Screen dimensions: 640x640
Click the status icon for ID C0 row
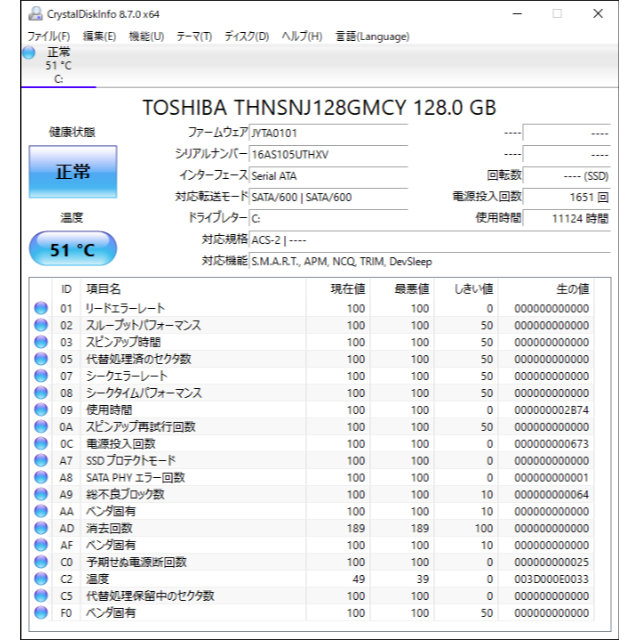(x=41, y=562)
